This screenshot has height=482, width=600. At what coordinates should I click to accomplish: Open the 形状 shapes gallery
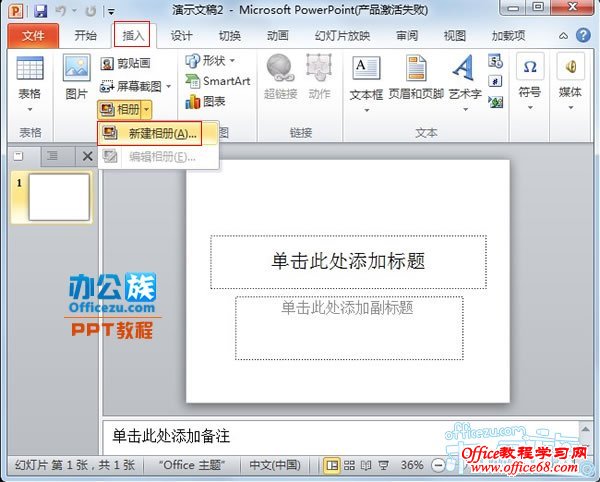click(210, 60)
